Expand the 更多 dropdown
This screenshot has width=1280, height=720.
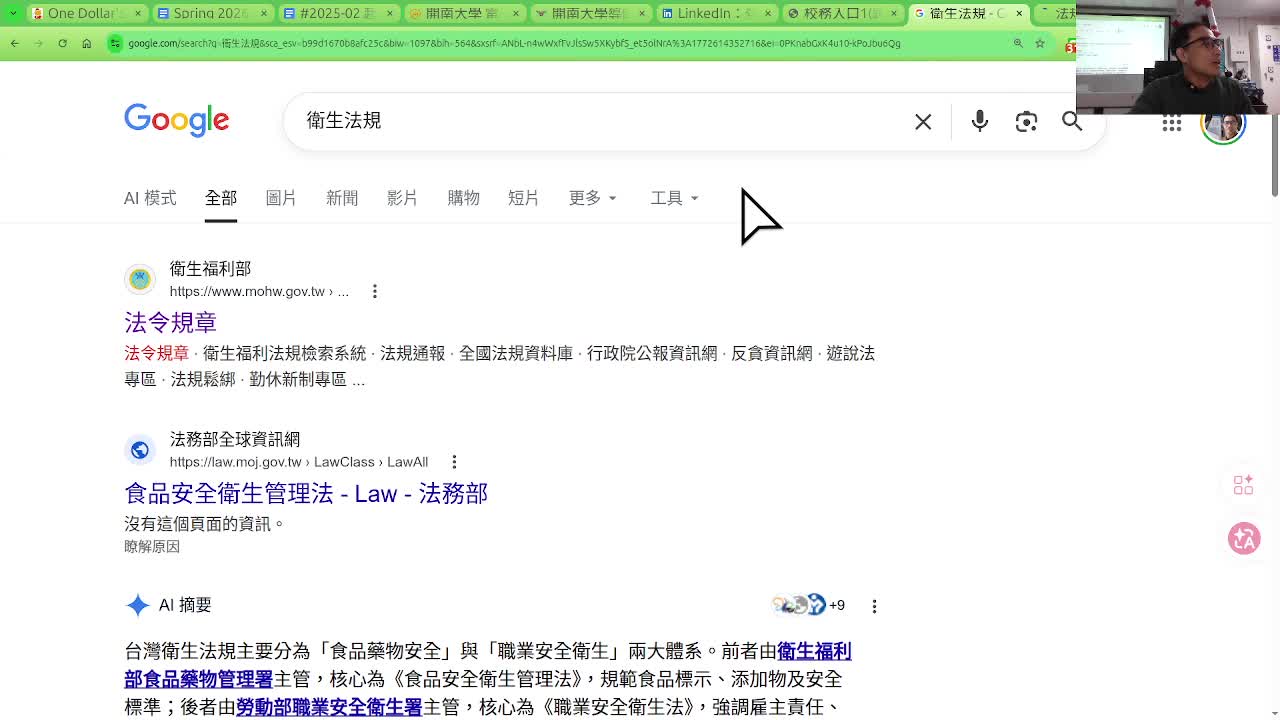593,198
